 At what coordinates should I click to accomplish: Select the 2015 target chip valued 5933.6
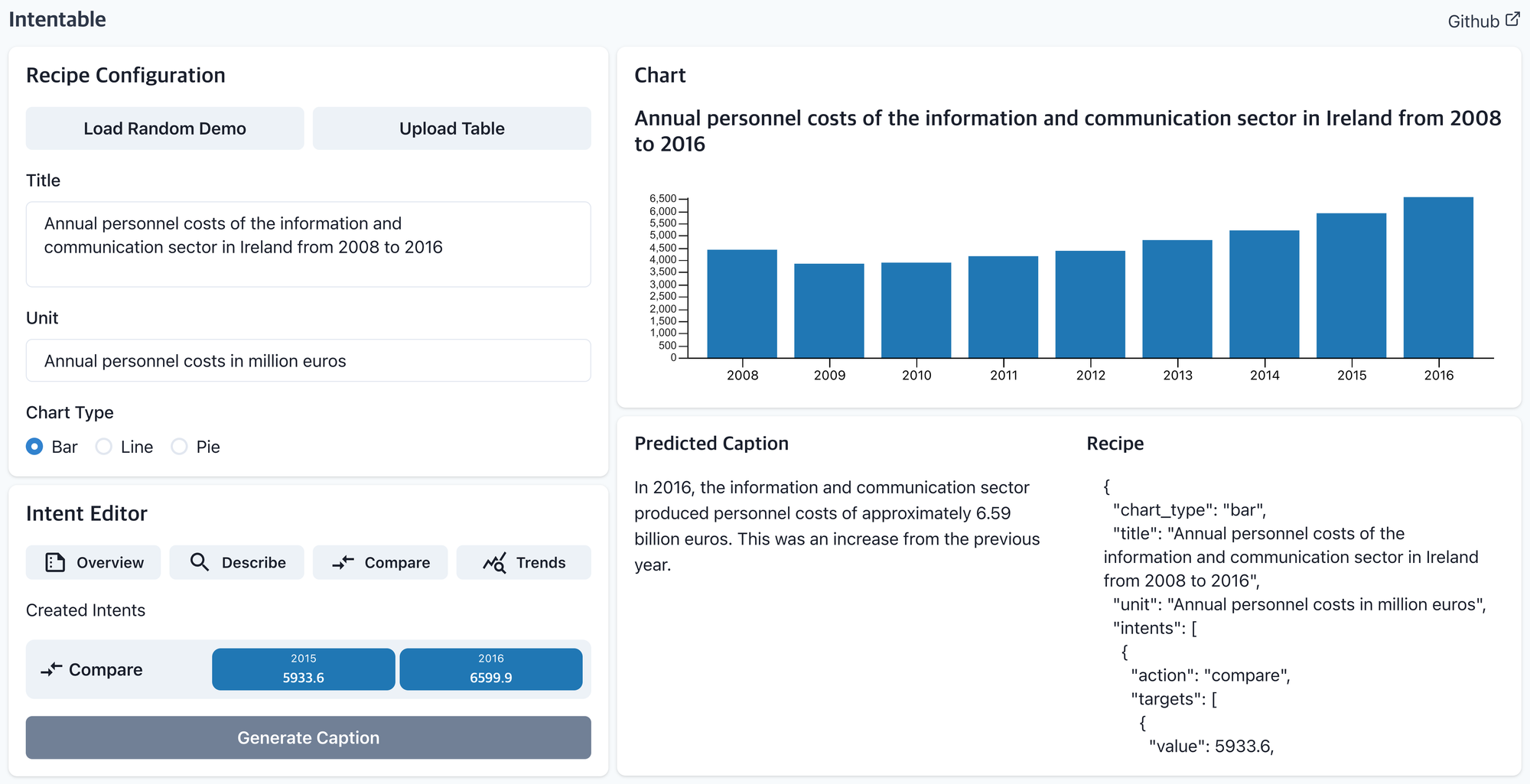pyautogui.click(x=304, y=669)
